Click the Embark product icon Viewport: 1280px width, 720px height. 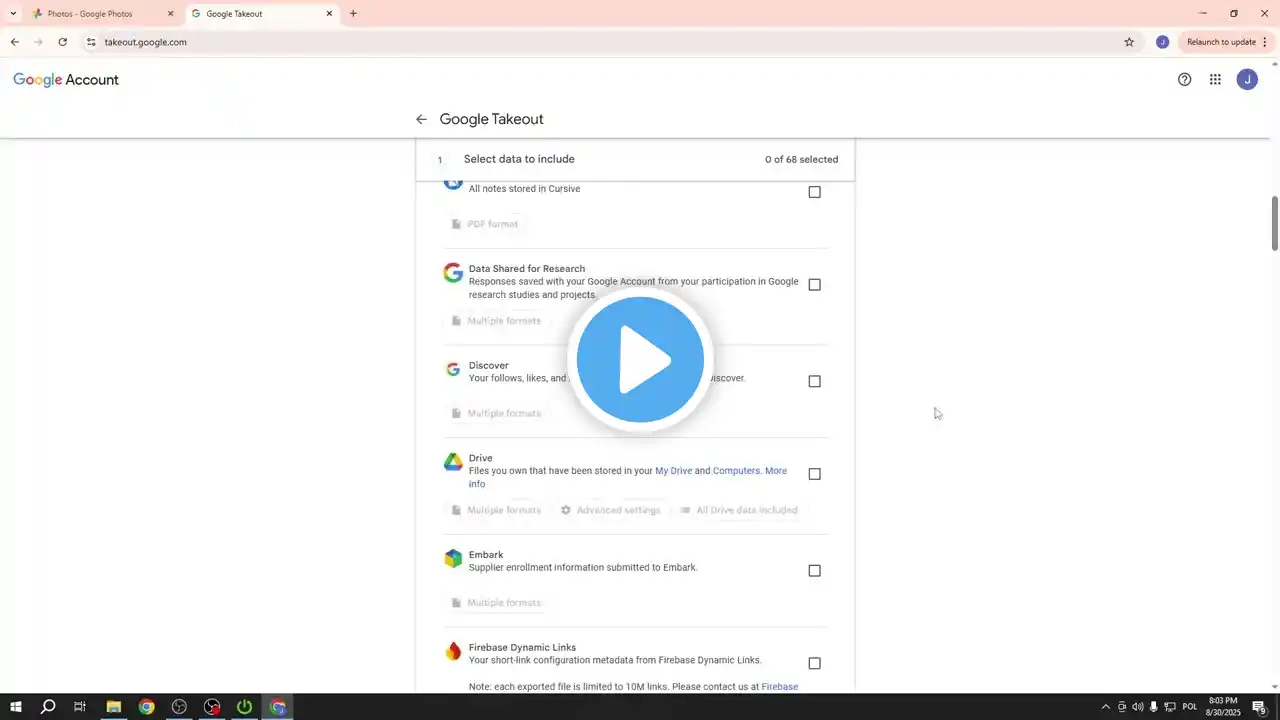coord(453,559)
